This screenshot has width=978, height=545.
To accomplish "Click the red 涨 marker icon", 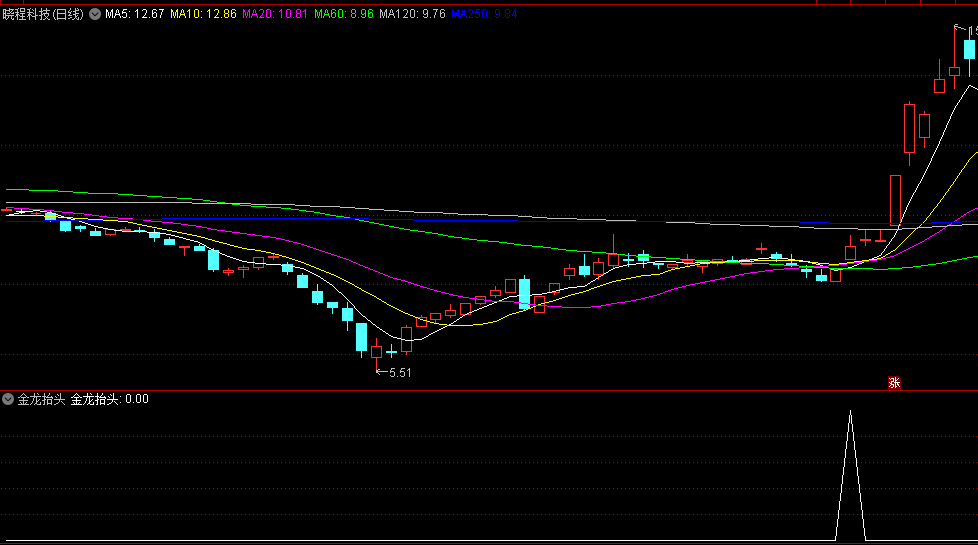I will pyautogui.click(x=894, y=383).
